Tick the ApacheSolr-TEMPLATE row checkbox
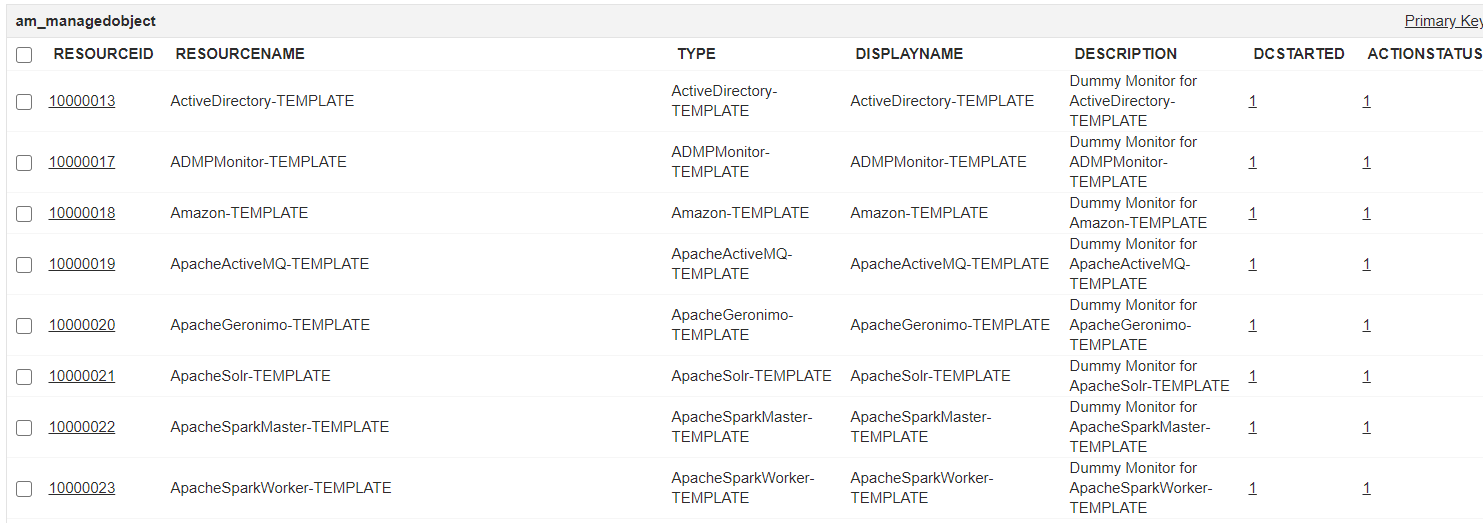 coord(24,377)
